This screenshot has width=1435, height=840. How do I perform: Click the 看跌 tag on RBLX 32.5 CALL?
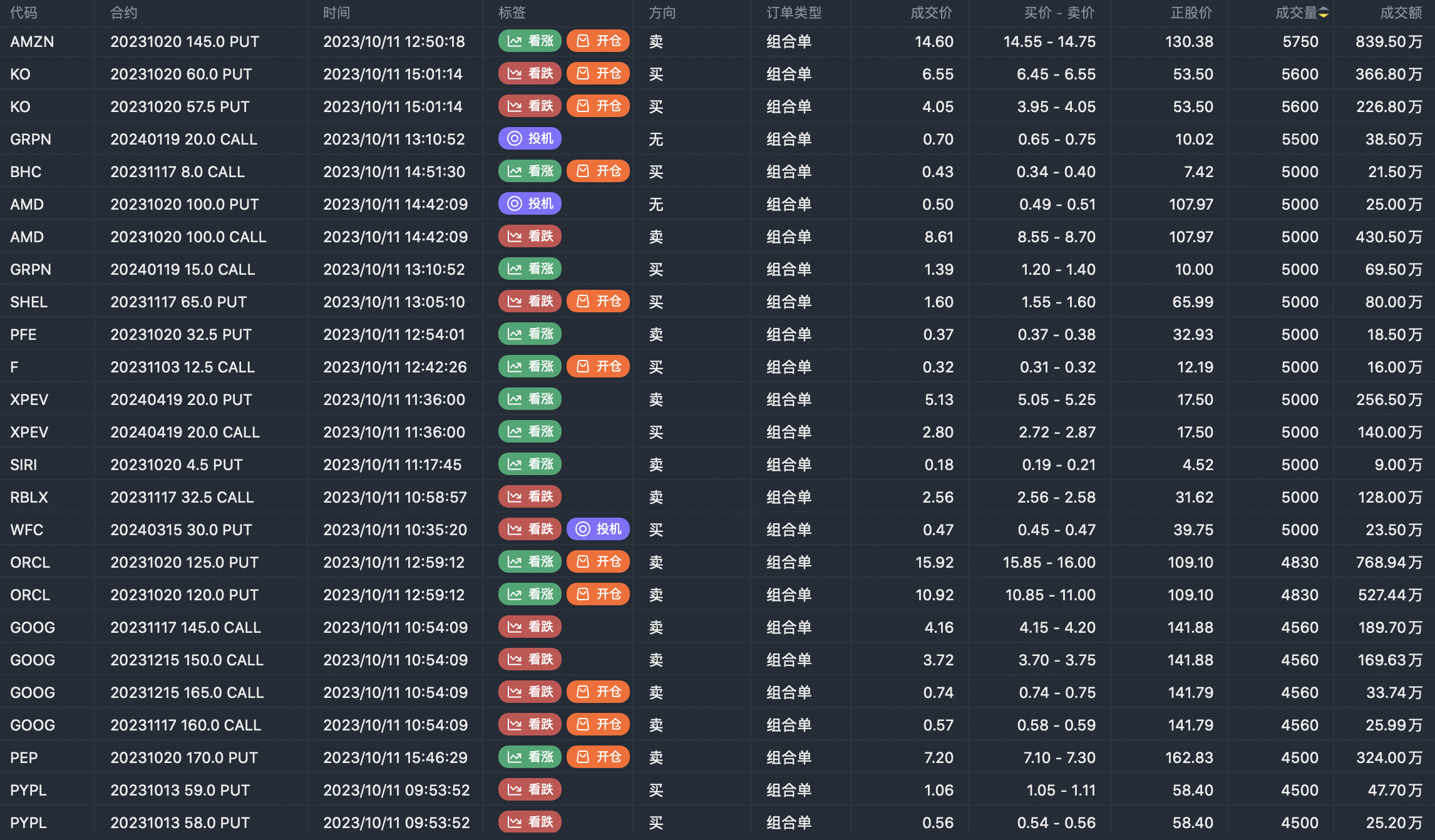(530, 497)
